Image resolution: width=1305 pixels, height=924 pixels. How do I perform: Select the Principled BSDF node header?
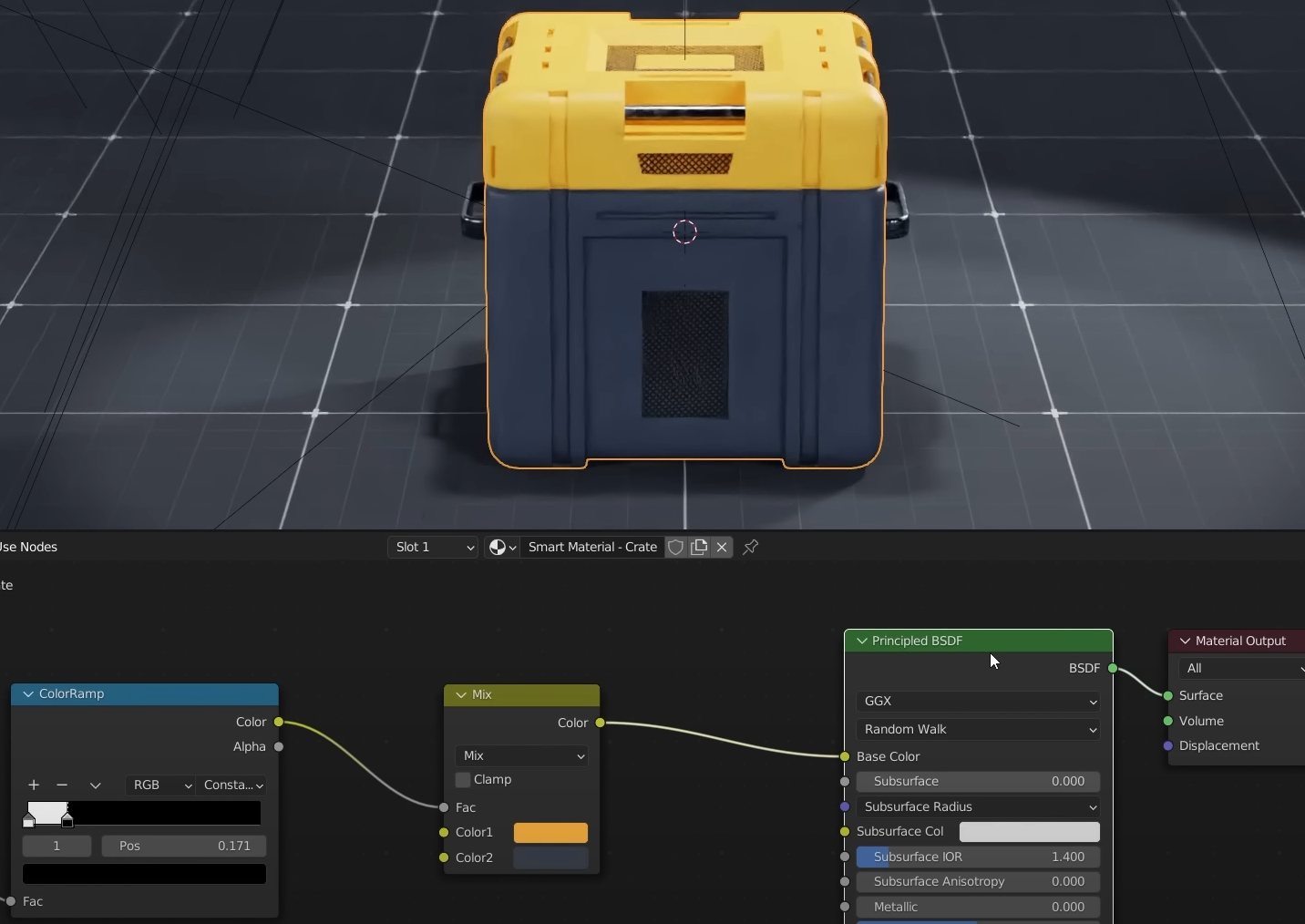click(979, 641)
